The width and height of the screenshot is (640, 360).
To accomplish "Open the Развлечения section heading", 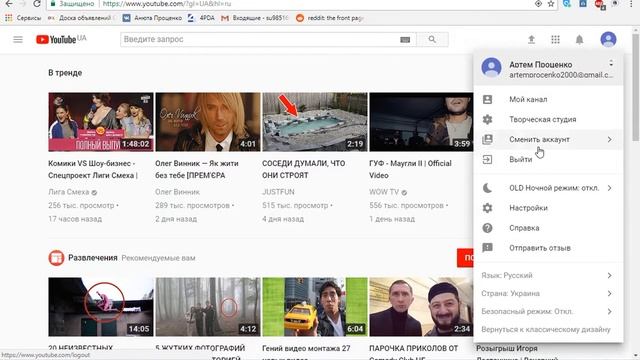I will click(x=93, y=258).
